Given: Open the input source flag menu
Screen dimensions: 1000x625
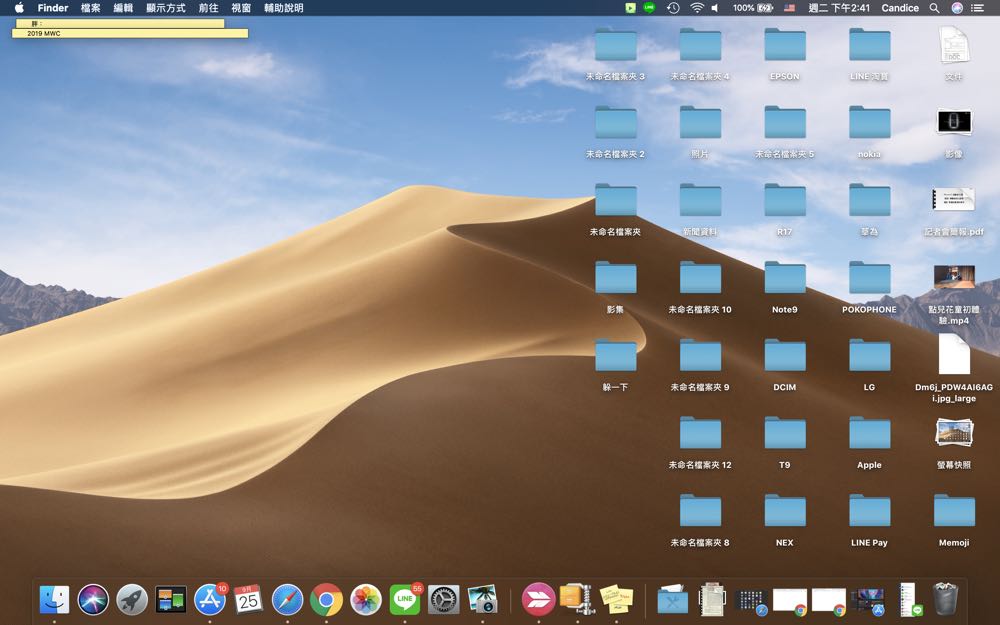Looking at the screenshot, I should coord(789,8).
